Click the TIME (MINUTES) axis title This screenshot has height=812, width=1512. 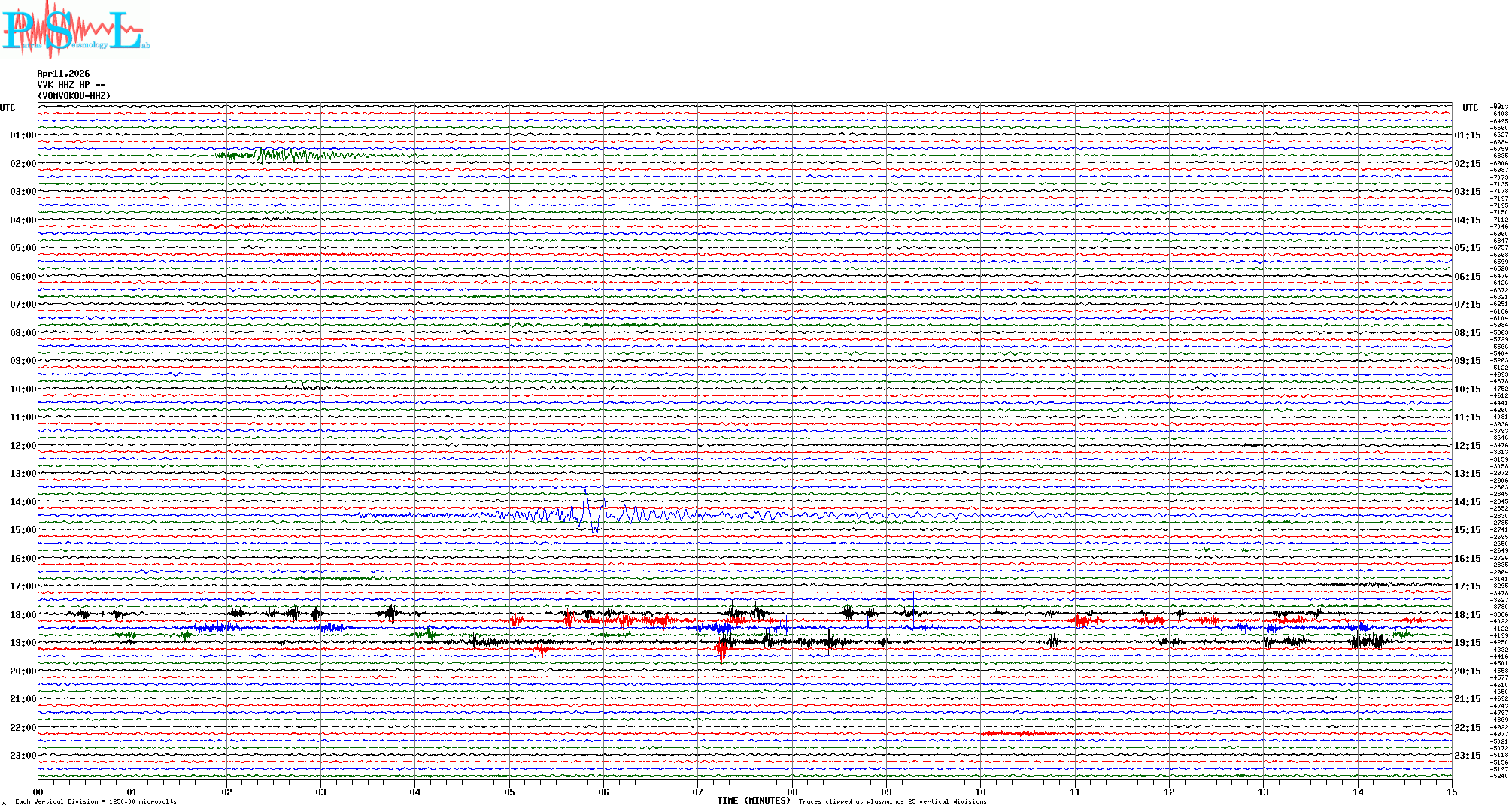click(753, 801)
